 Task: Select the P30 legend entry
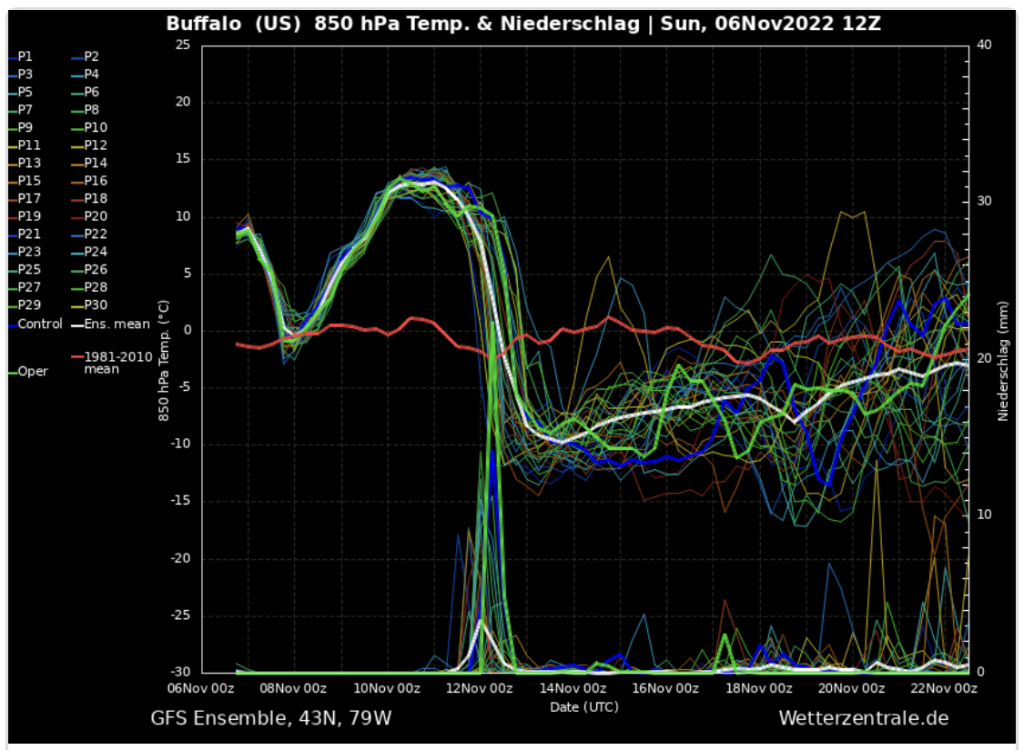pyautogui.click(x=95, y=305)
